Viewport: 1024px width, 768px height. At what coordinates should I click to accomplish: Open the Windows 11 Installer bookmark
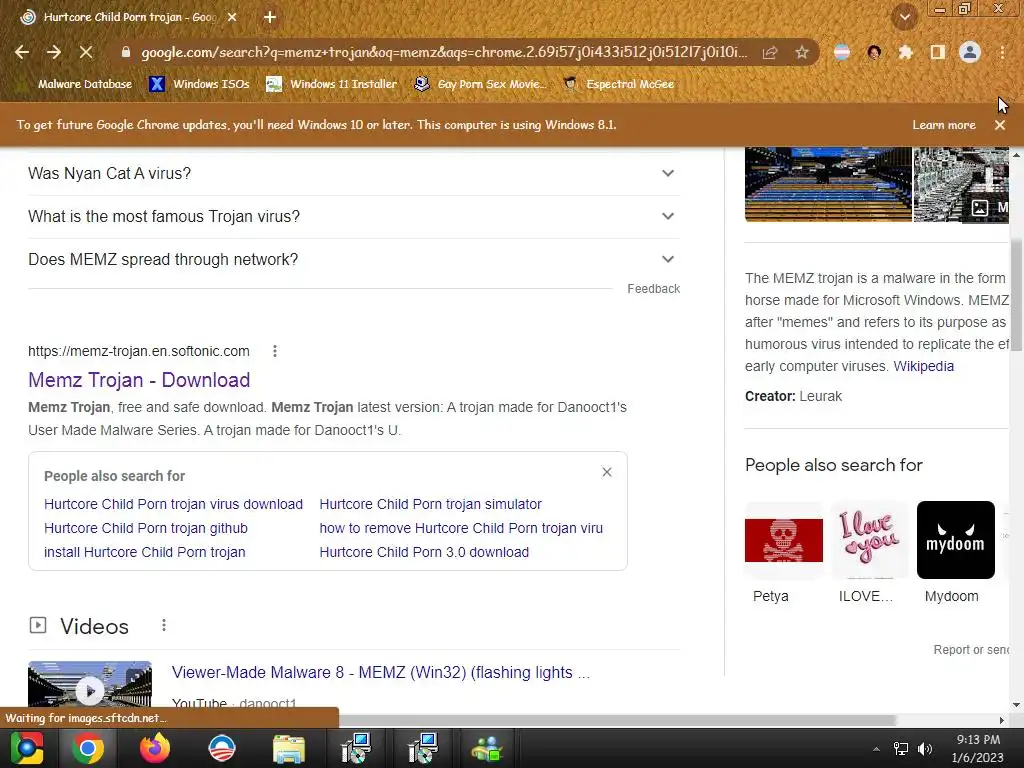click(332, 84)
